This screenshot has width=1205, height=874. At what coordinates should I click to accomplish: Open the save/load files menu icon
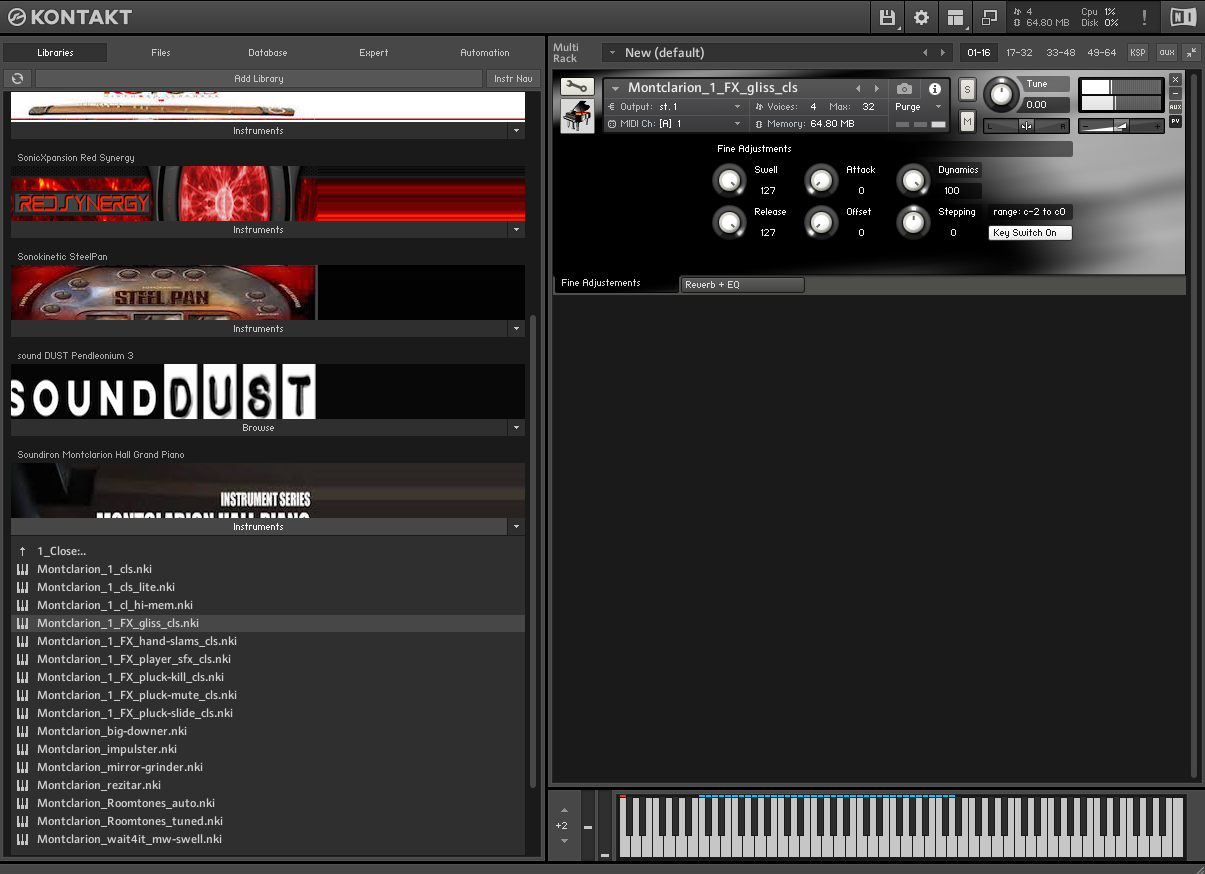887,17
